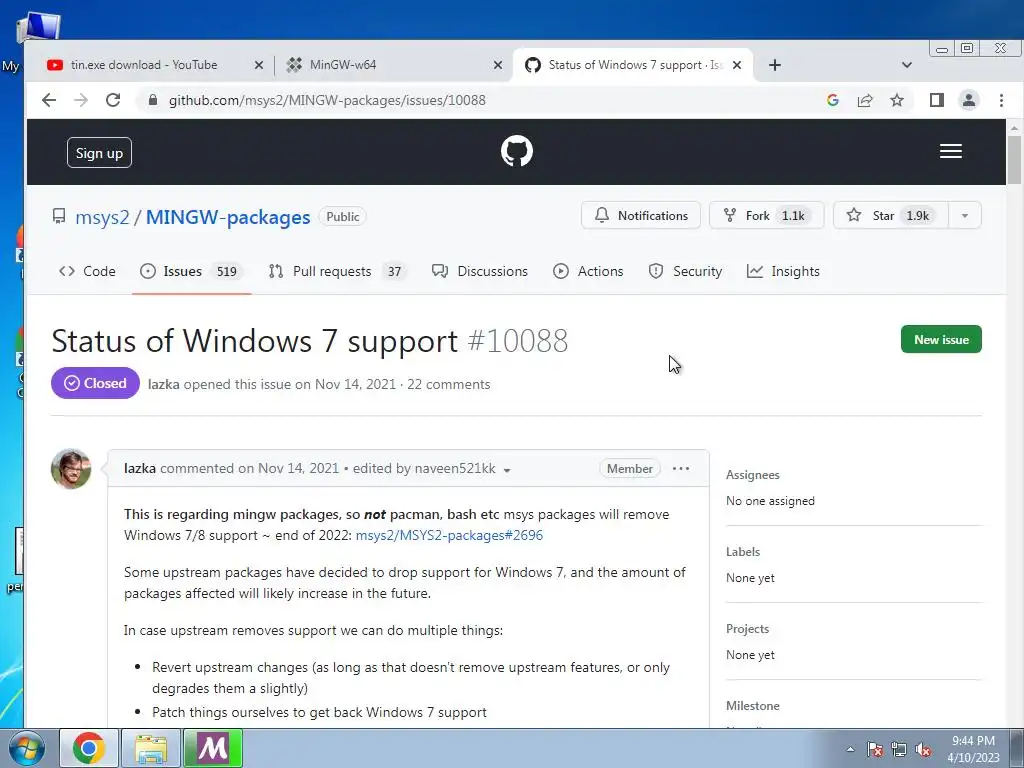
Task: Open the Code repository tab
Action: coord(88,271)
